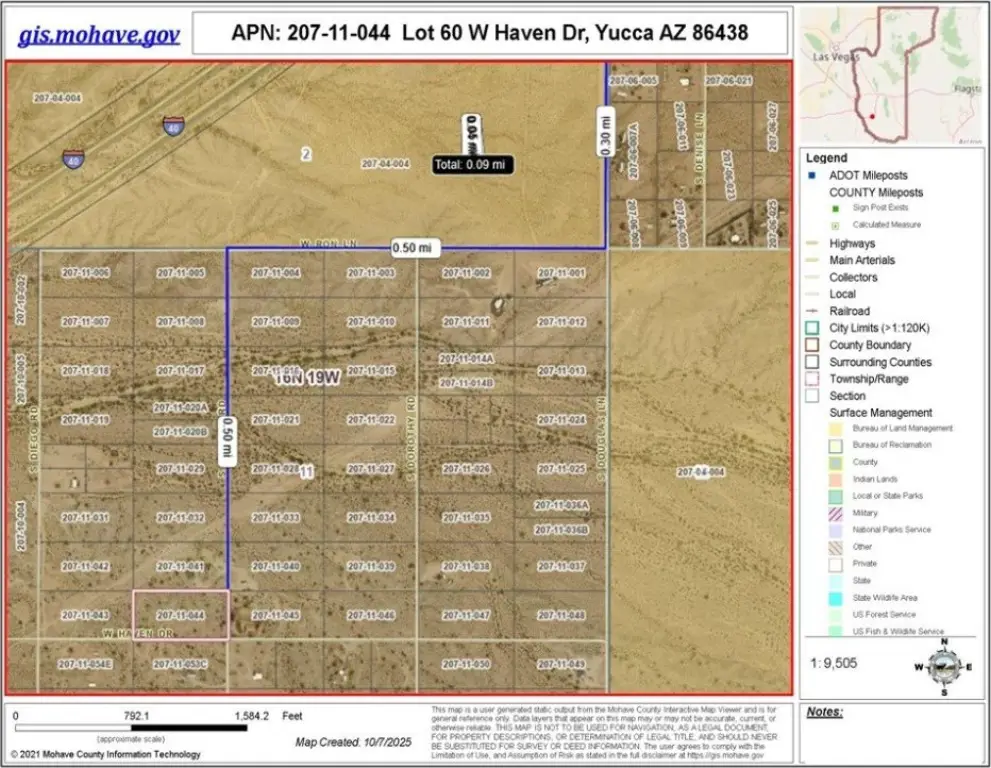Click the State Wildlife Area color swatch
This screenshot has height=768, width=991.
coord(832,598)
